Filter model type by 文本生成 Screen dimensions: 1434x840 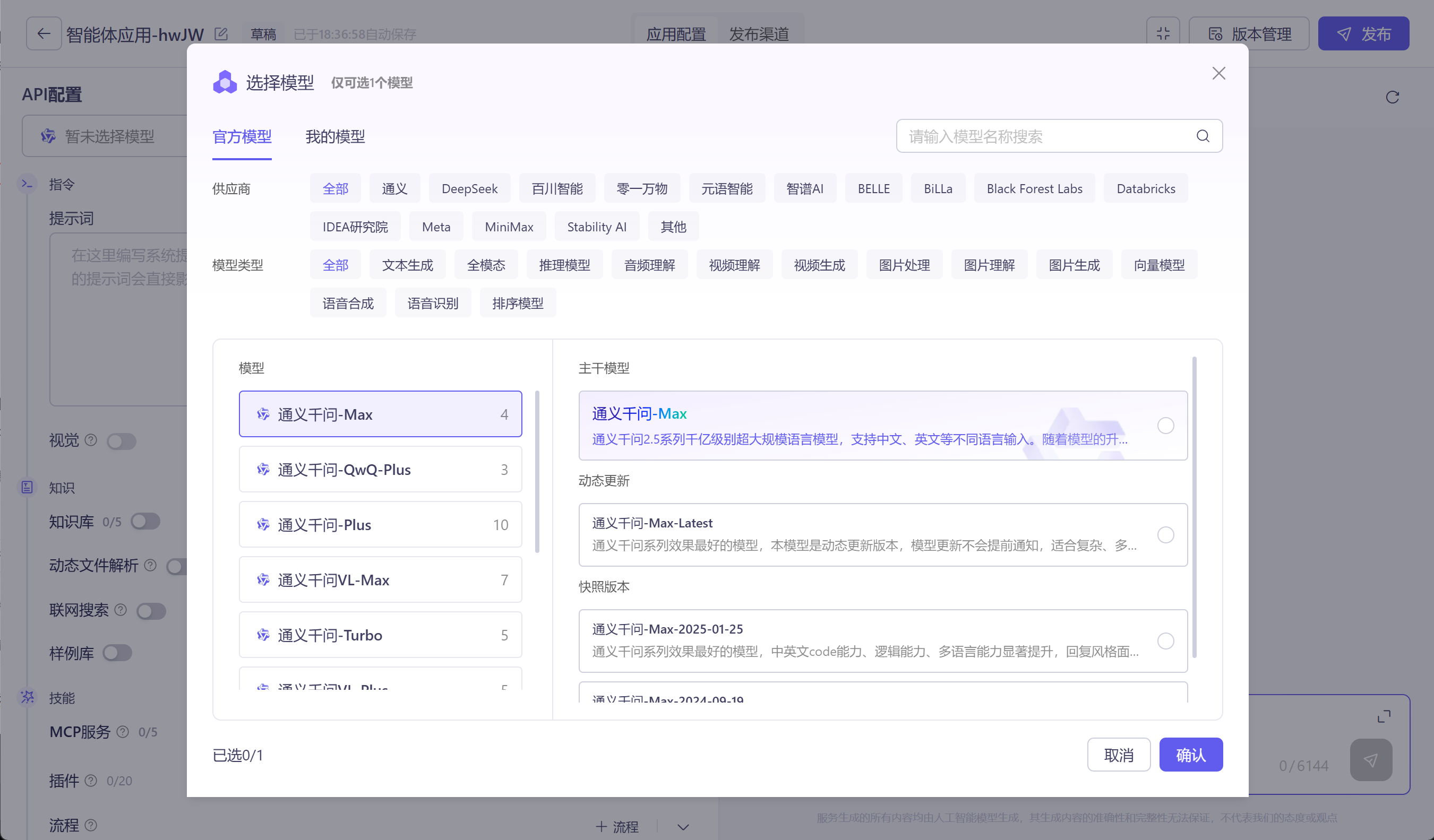[x=407, y=264]
